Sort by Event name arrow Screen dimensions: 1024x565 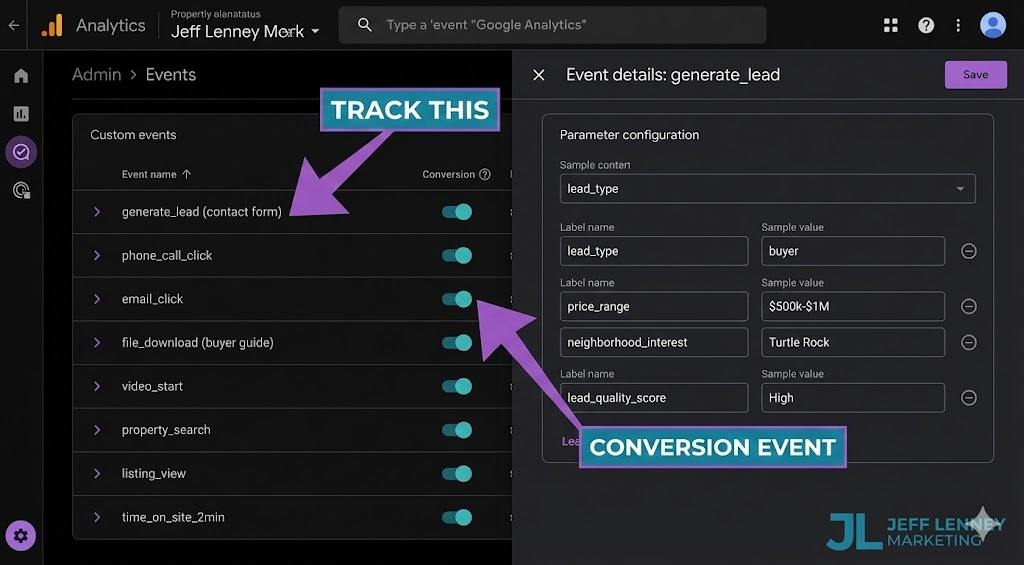coord(187,174)
